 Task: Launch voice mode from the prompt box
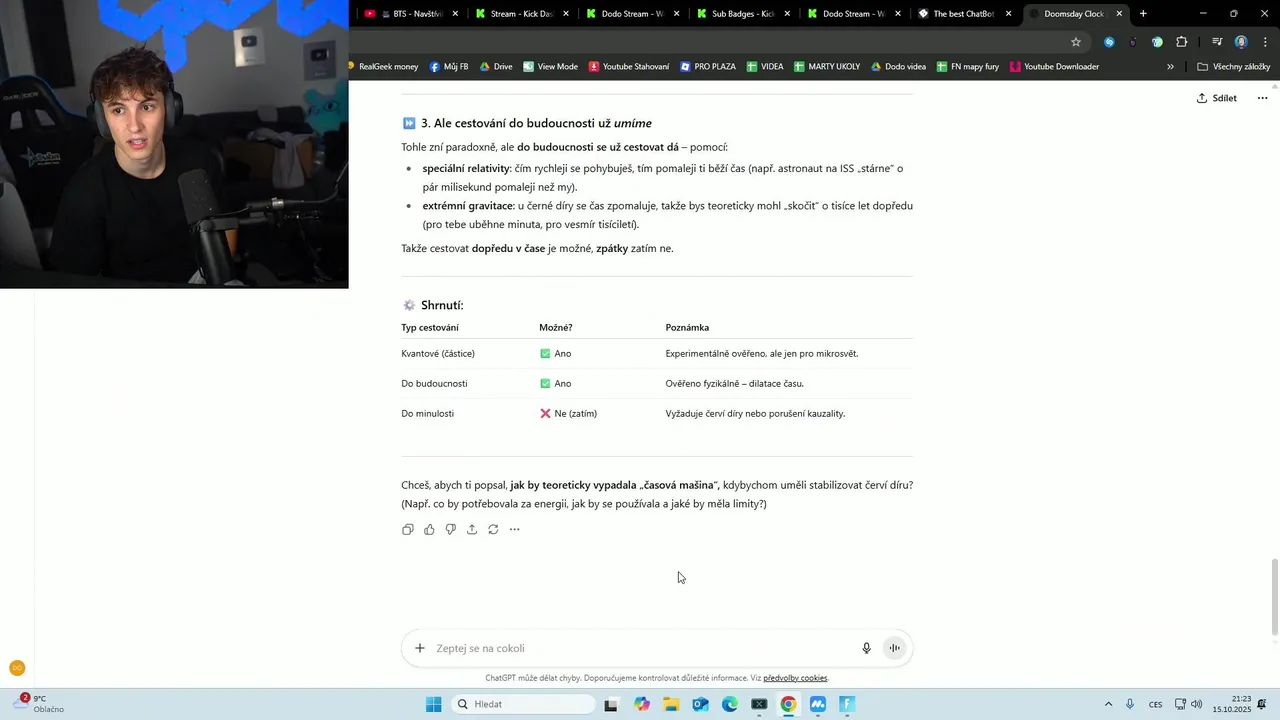tap(895, 648)
